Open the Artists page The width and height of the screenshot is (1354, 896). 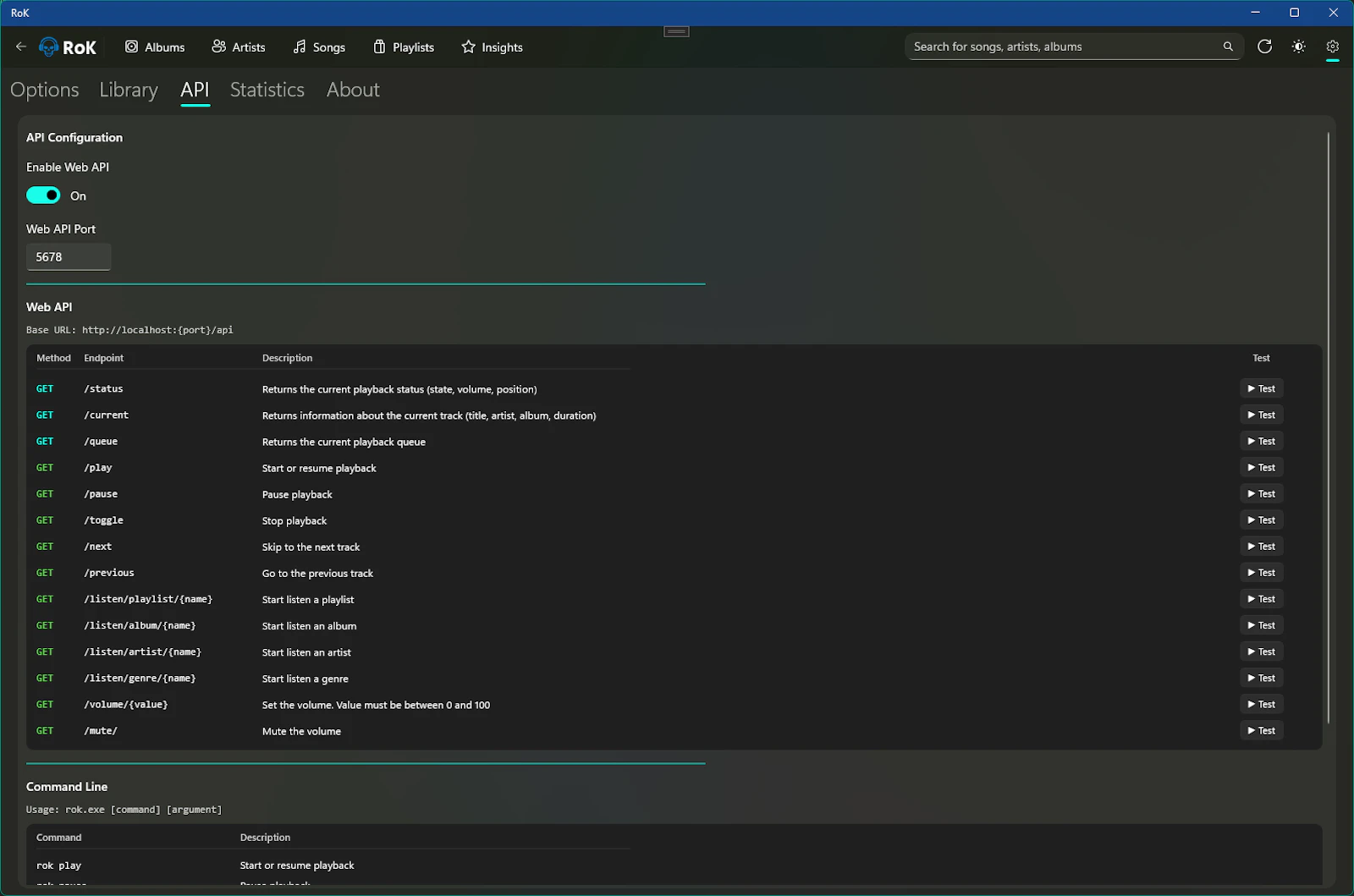point(239,47)
